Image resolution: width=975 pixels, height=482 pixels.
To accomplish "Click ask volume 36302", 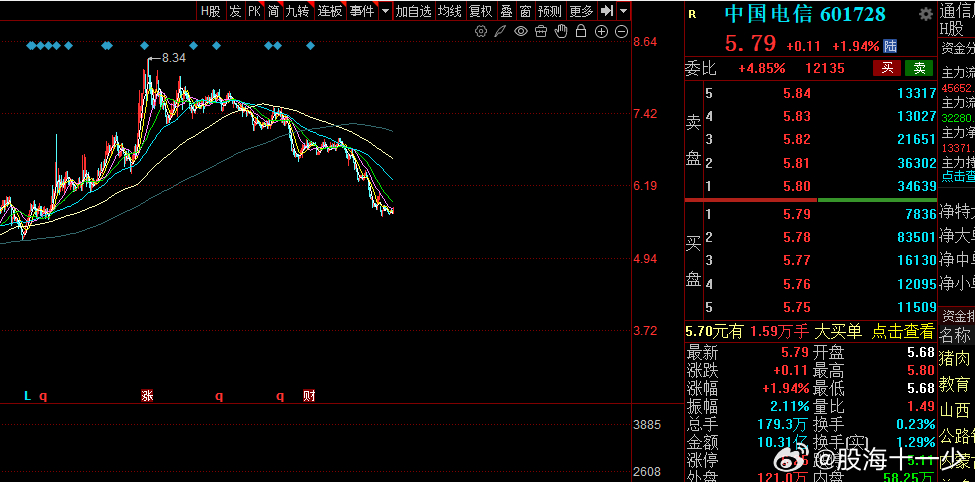I will pos(917,162).
